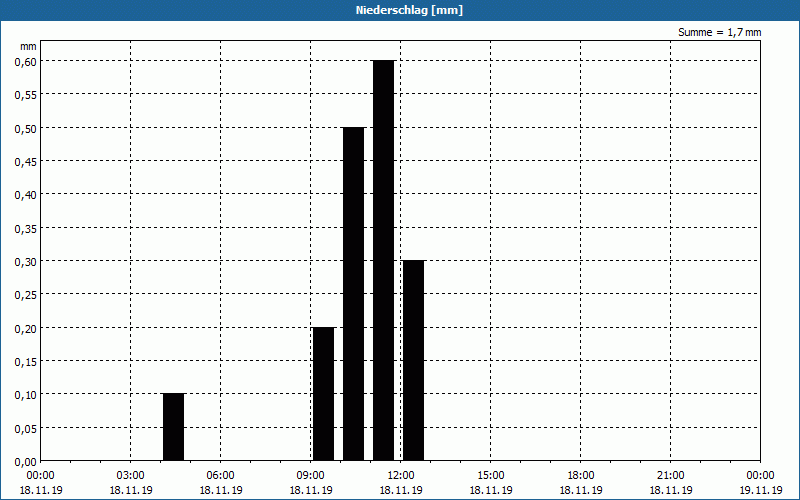This screenshot has height=500, width=800.
Task: Click the 0,15 y-axis label
Action: (x=26, y=361)
